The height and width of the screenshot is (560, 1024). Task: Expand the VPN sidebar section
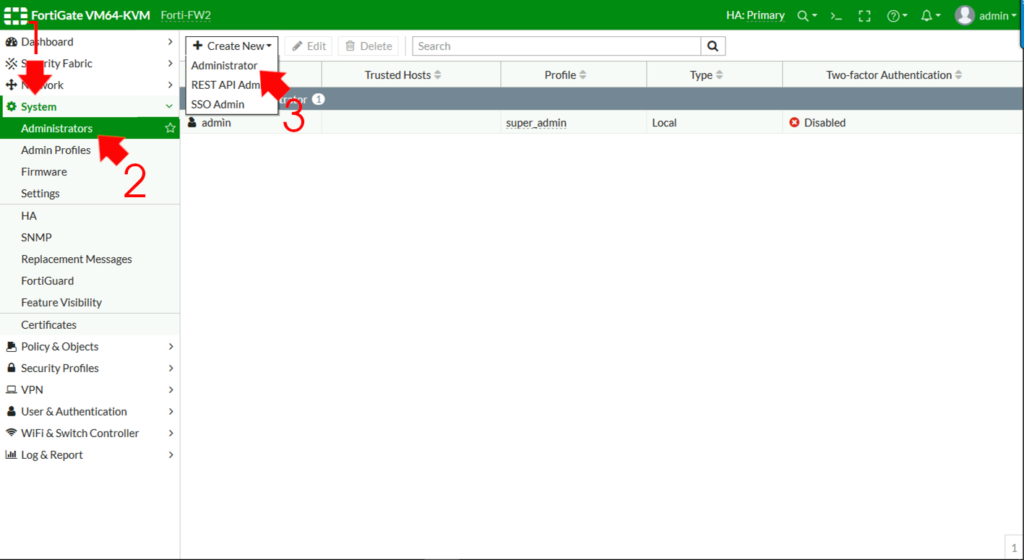[90, 390]
